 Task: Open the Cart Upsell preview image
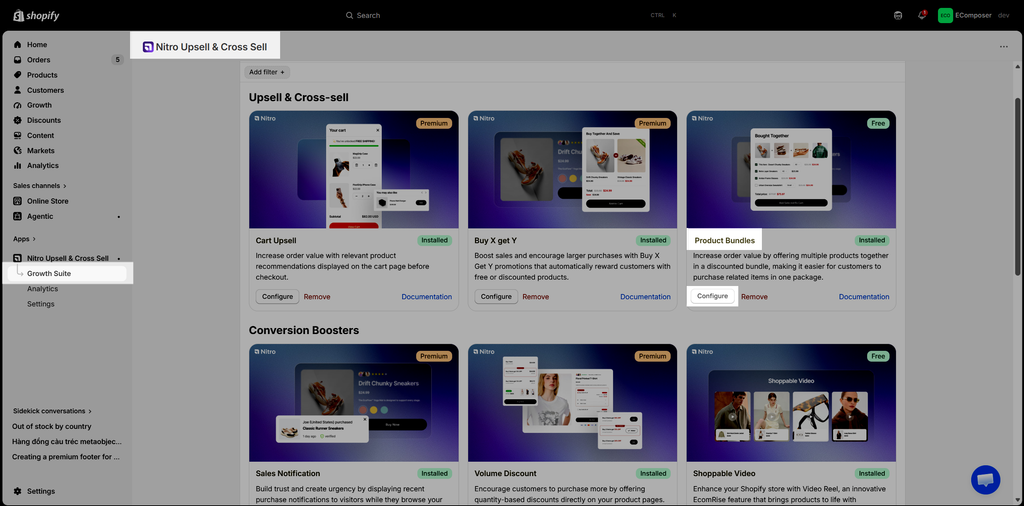point(354,170)
